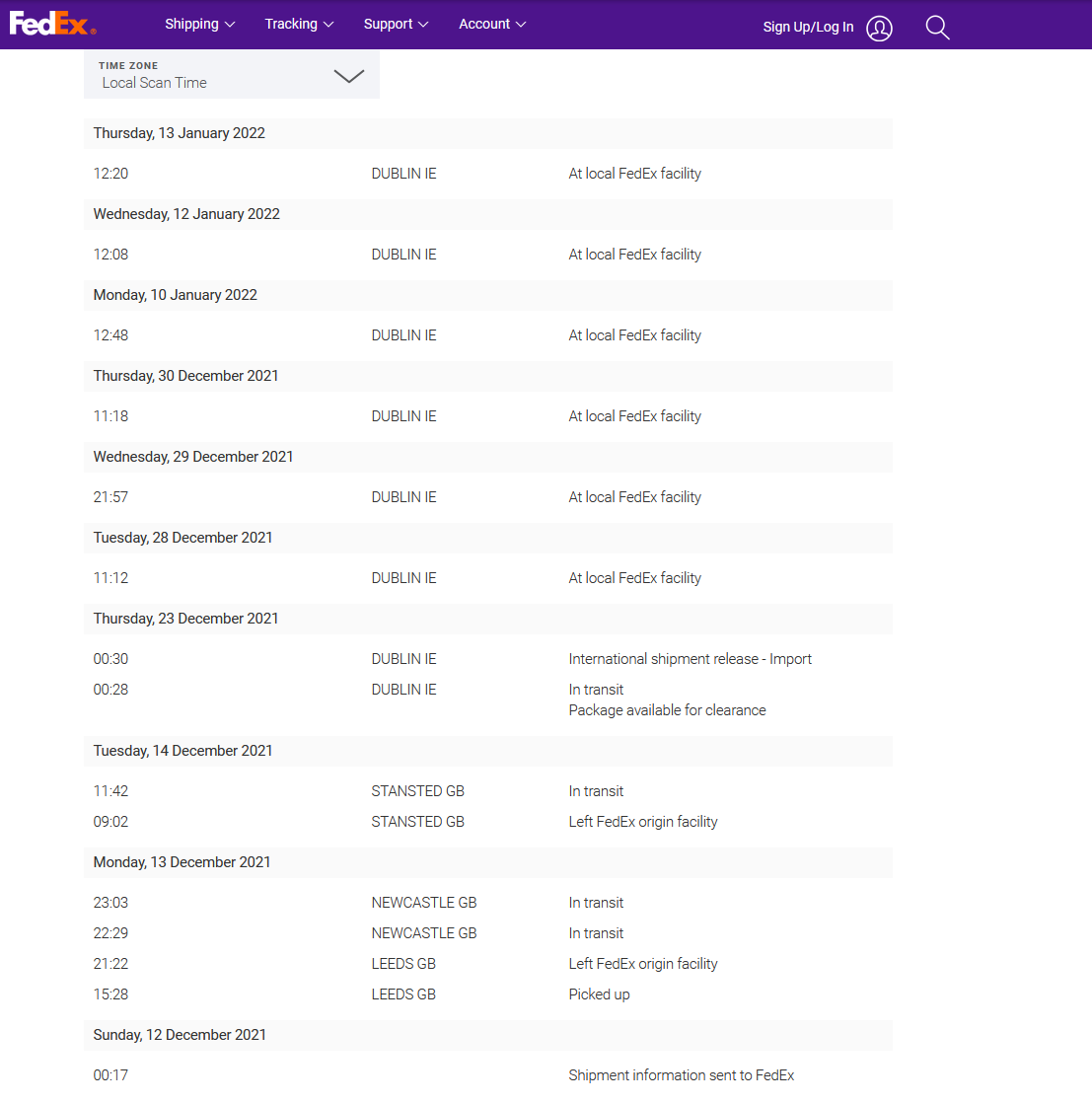This screenshot has height=1104, width=1092.
Task: Select the 11:12 scan time
Action: pos(110,578)
